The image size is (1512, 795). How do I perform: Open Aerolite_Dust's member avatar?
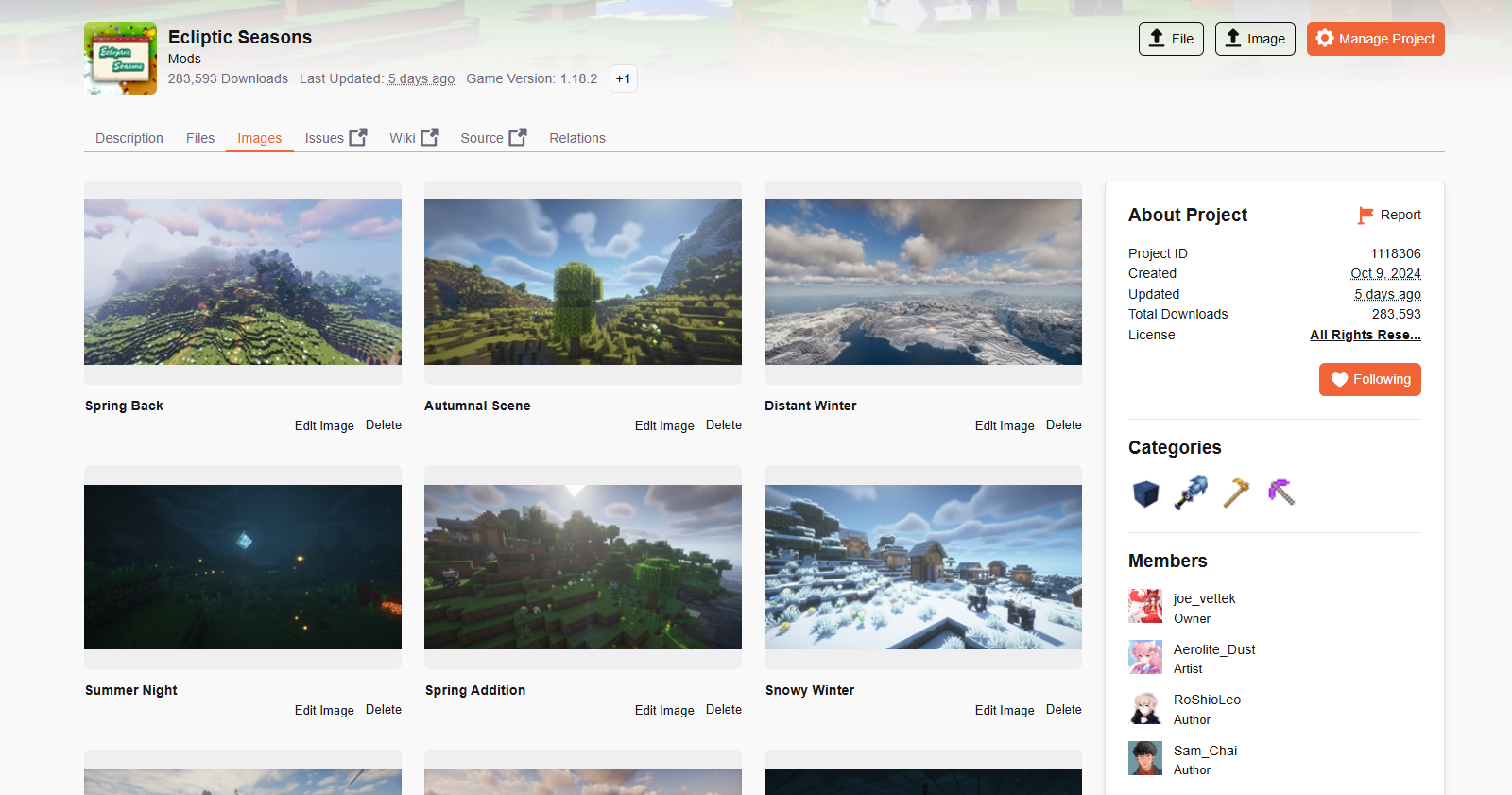point(1145,658)
